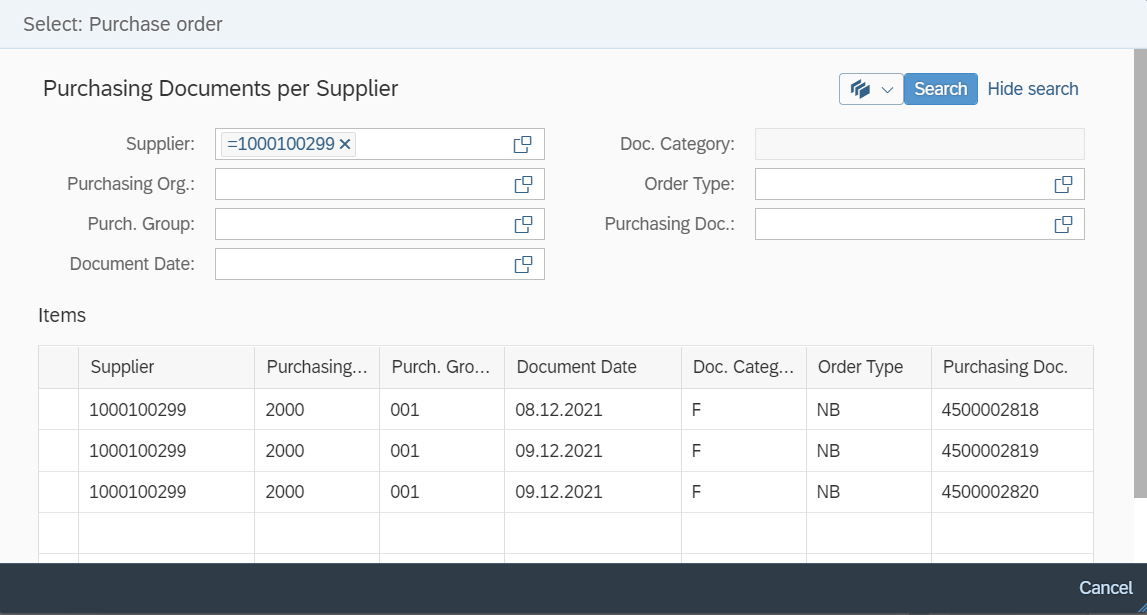This screenshot has width=1147, height=615.
Task: Open value help icon for Supplier field
Action: pyautogui.click(x=522, y=145)
